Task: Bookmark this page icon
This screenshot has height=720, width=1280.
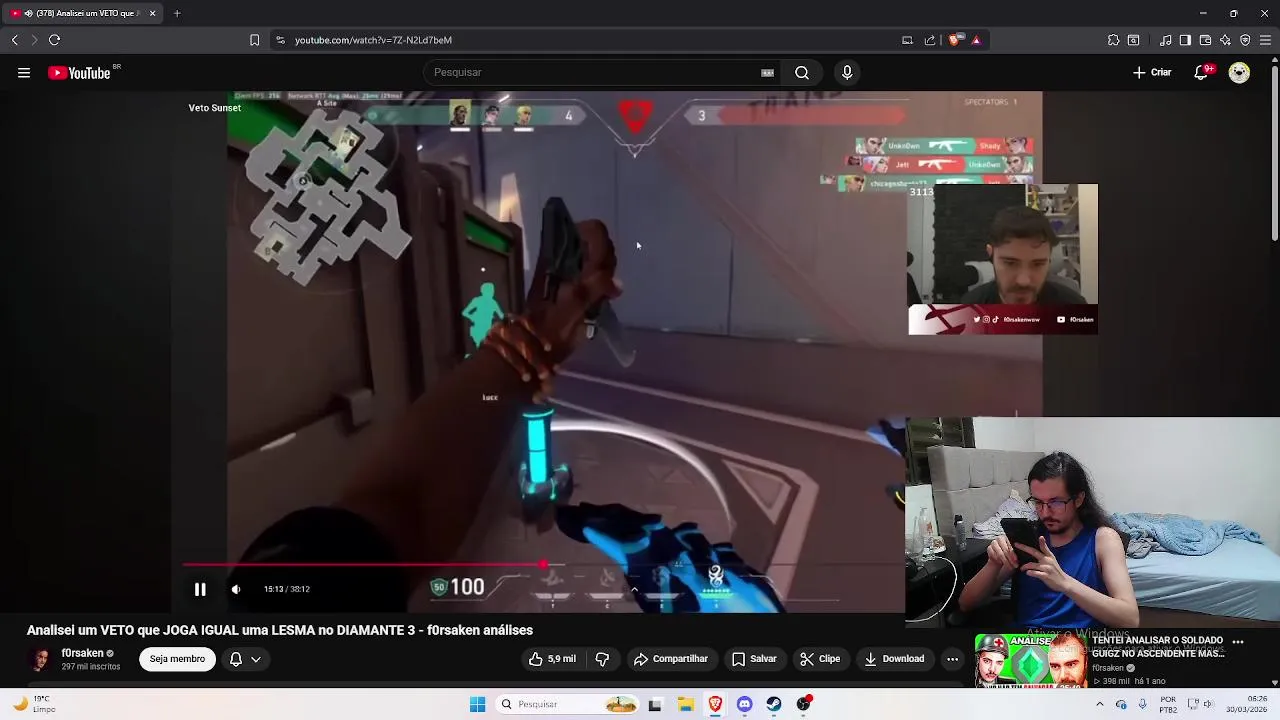Action: tap(254, 40)
